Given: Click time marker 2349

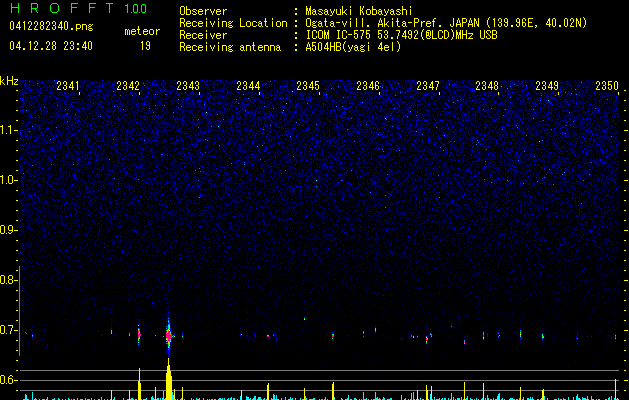Looking at the screenshot, I should 547,85.
